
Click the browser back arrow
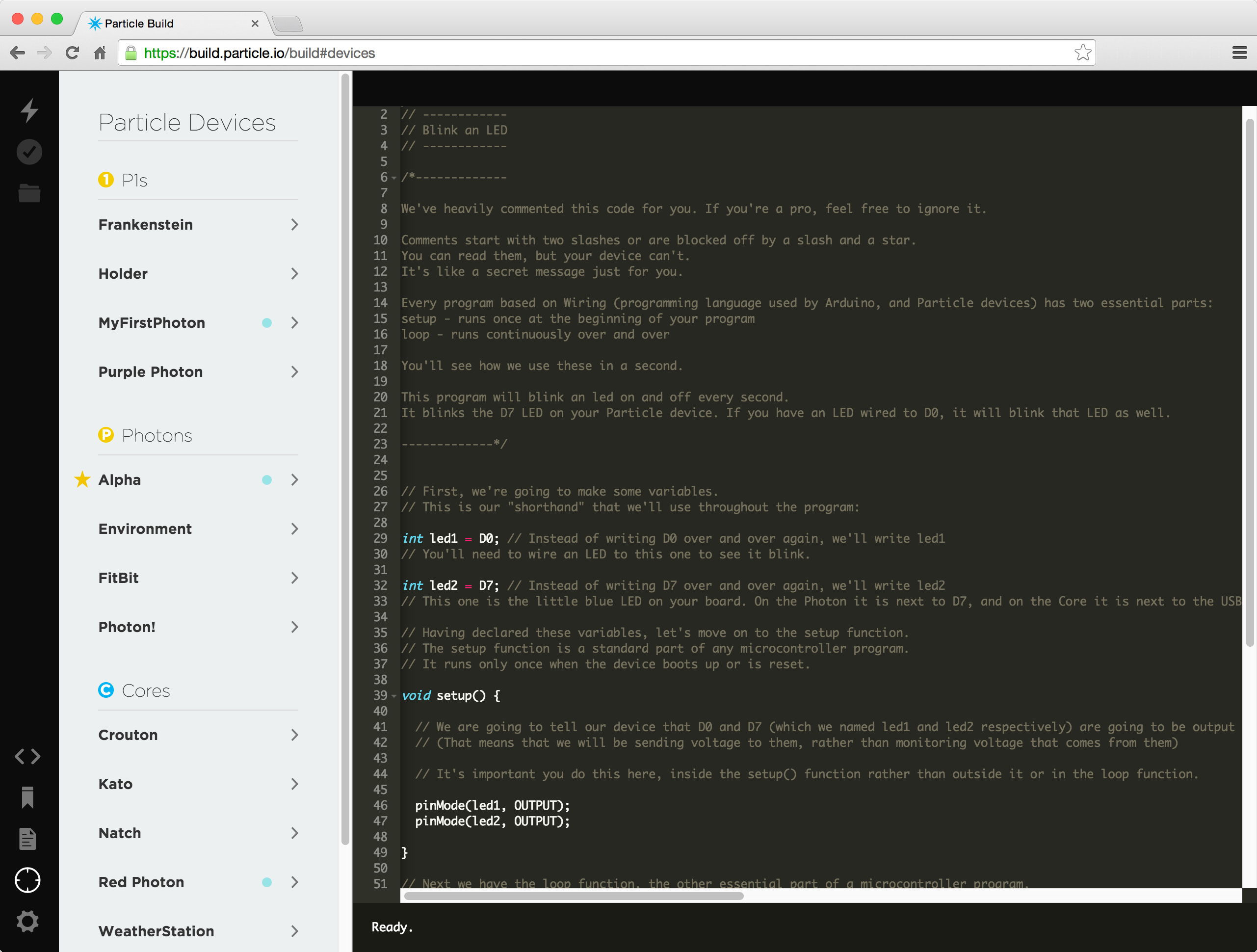18,53
